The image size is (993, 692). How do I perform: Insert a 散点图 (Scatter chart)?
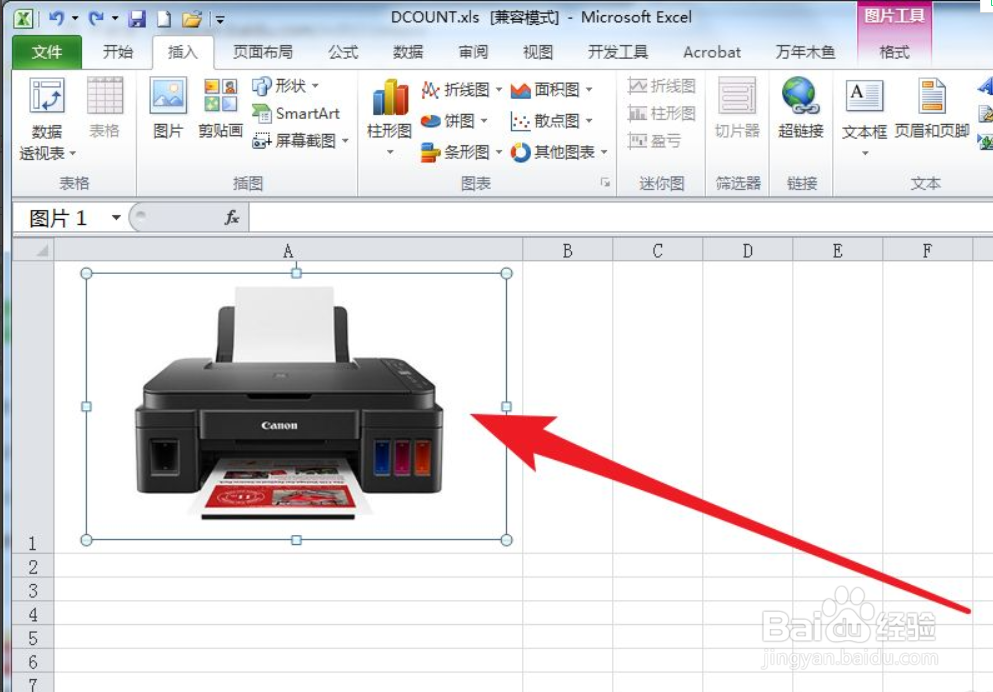[551, 120]
